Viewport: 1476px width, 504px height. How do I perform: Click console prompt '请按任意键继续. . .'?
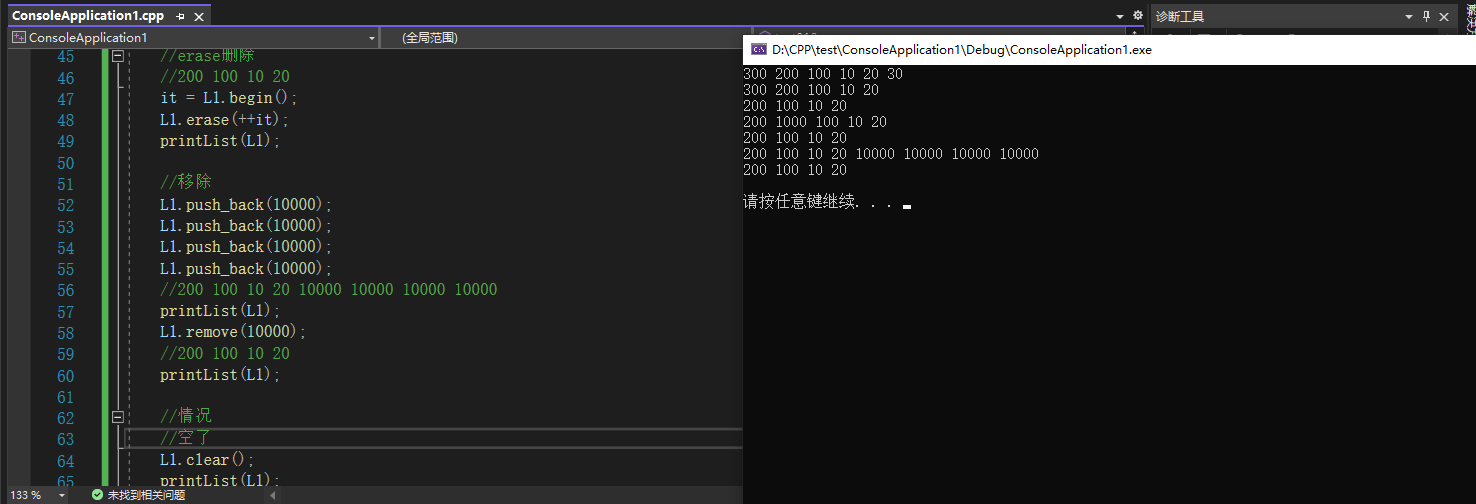(818, 201)
